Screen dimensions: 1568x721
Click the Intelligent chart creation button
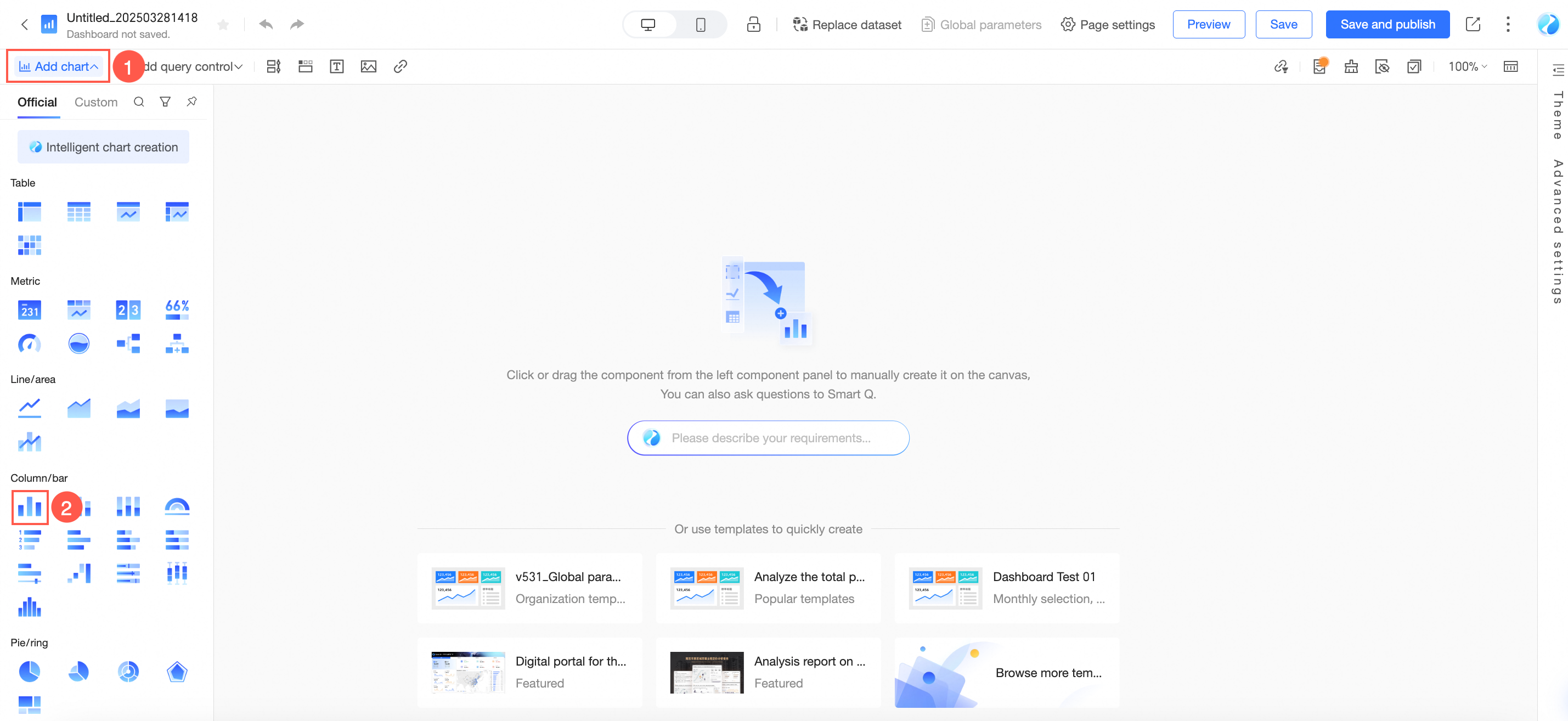(x=103, y=147)
